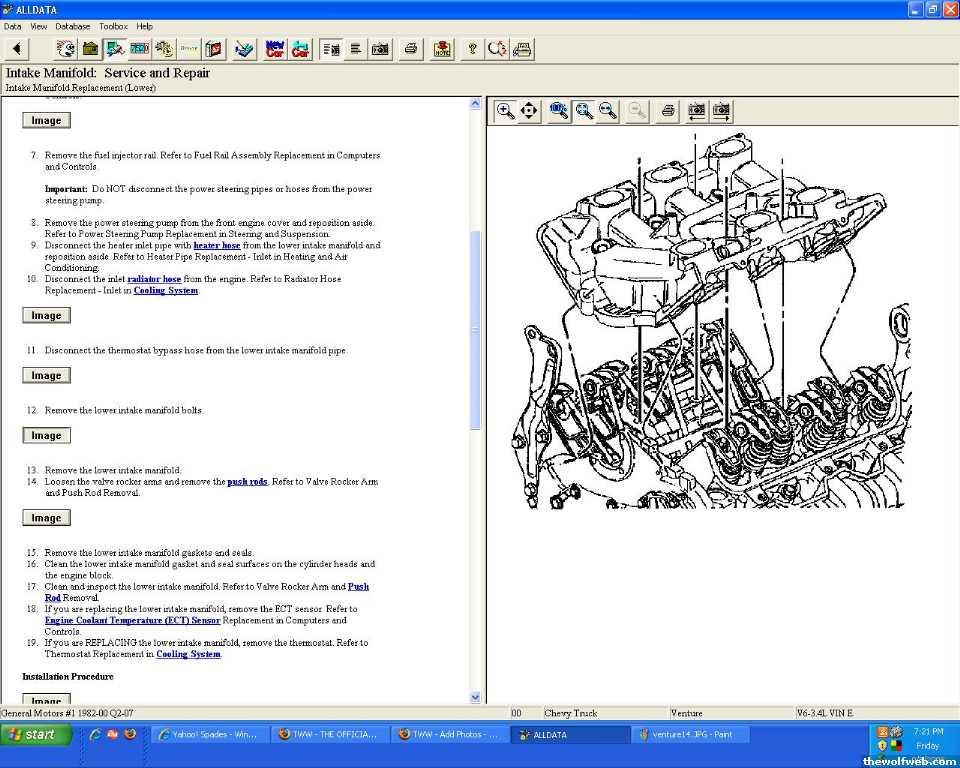Select the zoom-in magnifier tool
960x768 pixels.
pyautogui.click(x=505, y=111)
